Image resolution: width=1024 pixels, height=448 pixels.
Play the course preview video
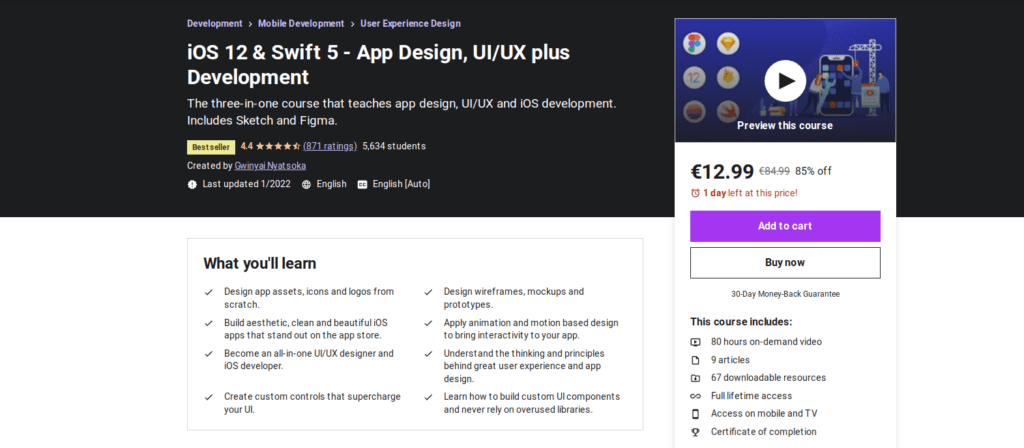(785, 81)
